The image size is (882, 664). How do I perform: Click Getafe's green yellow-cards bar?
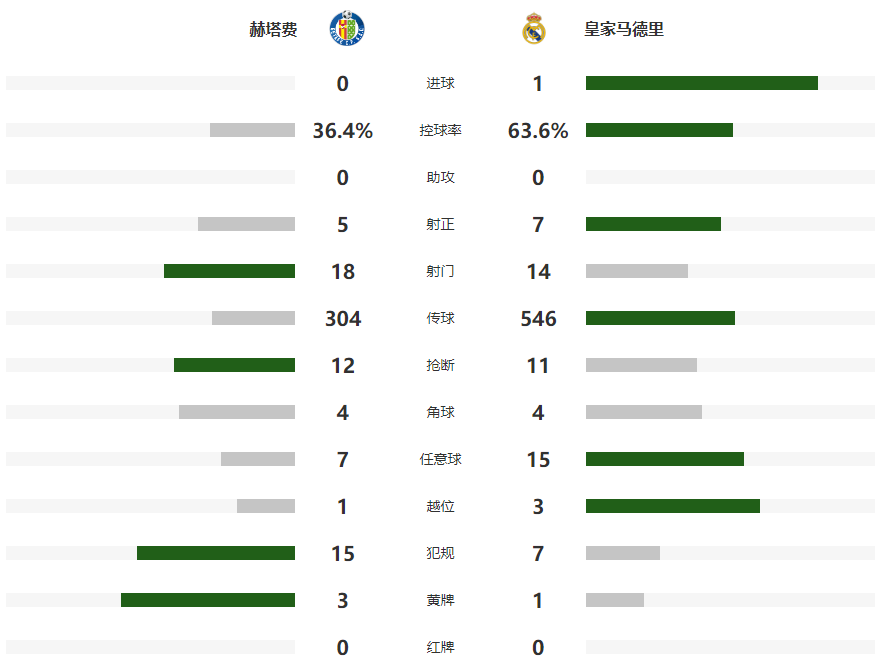208,600
